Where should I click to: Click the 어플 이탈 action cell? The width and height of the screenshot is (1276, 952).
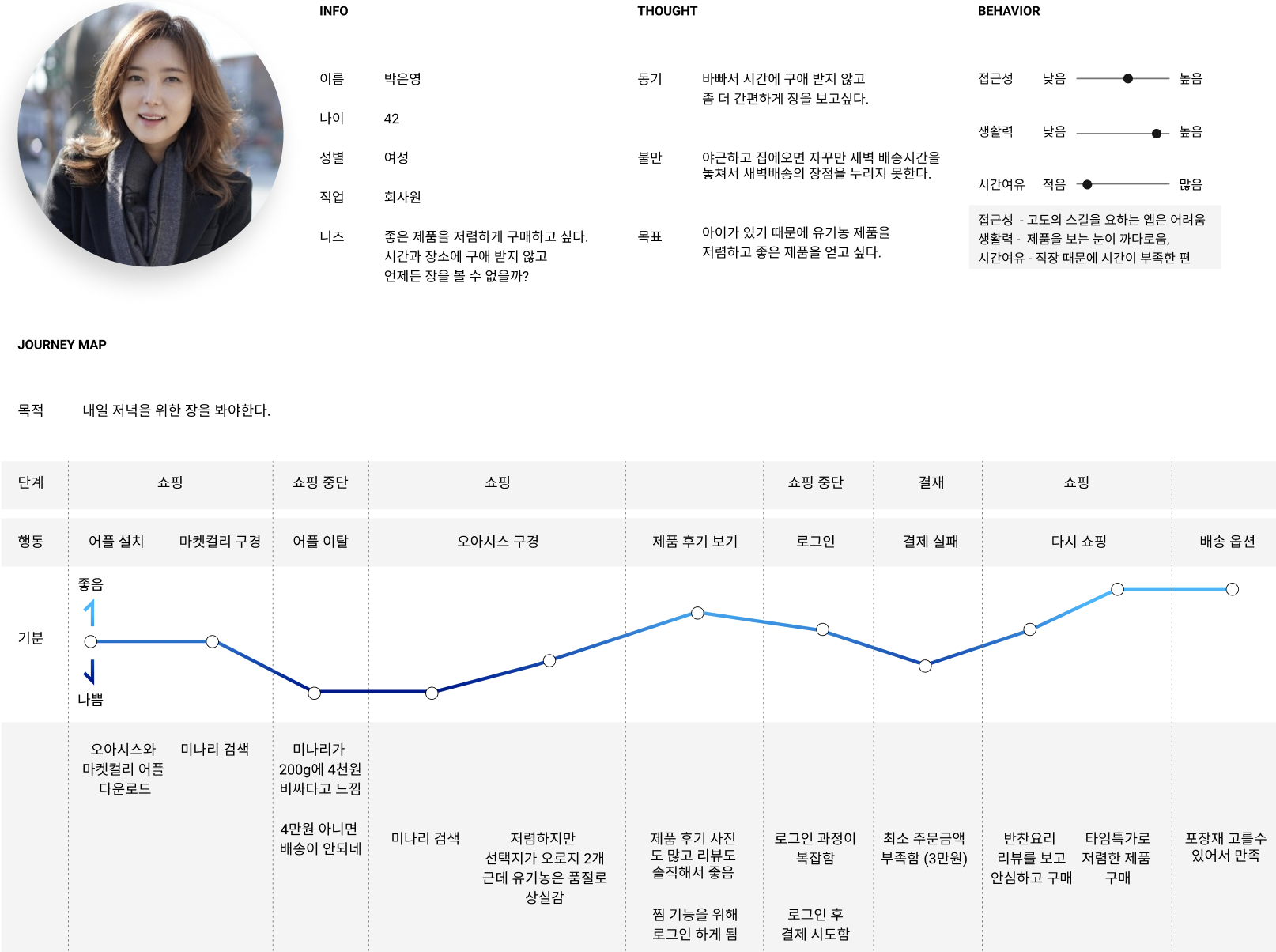(x=320, y=542)
